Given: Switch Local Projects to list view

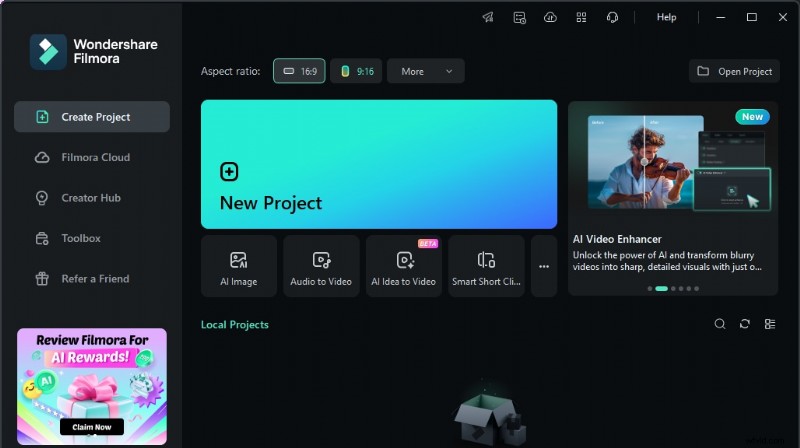Looking at the screenshot, I should point(770,324).
